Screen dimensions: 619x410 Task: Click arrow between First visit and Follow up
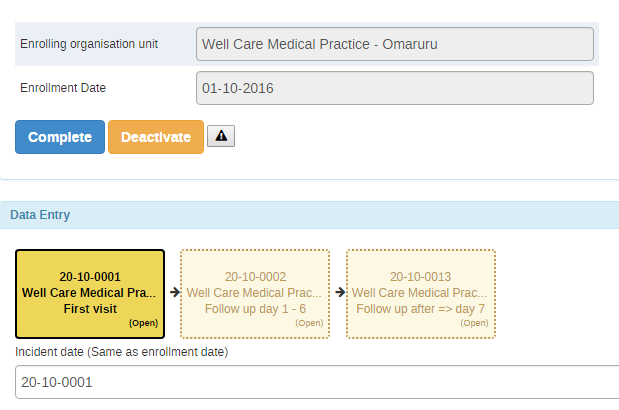tap(173, 293)
